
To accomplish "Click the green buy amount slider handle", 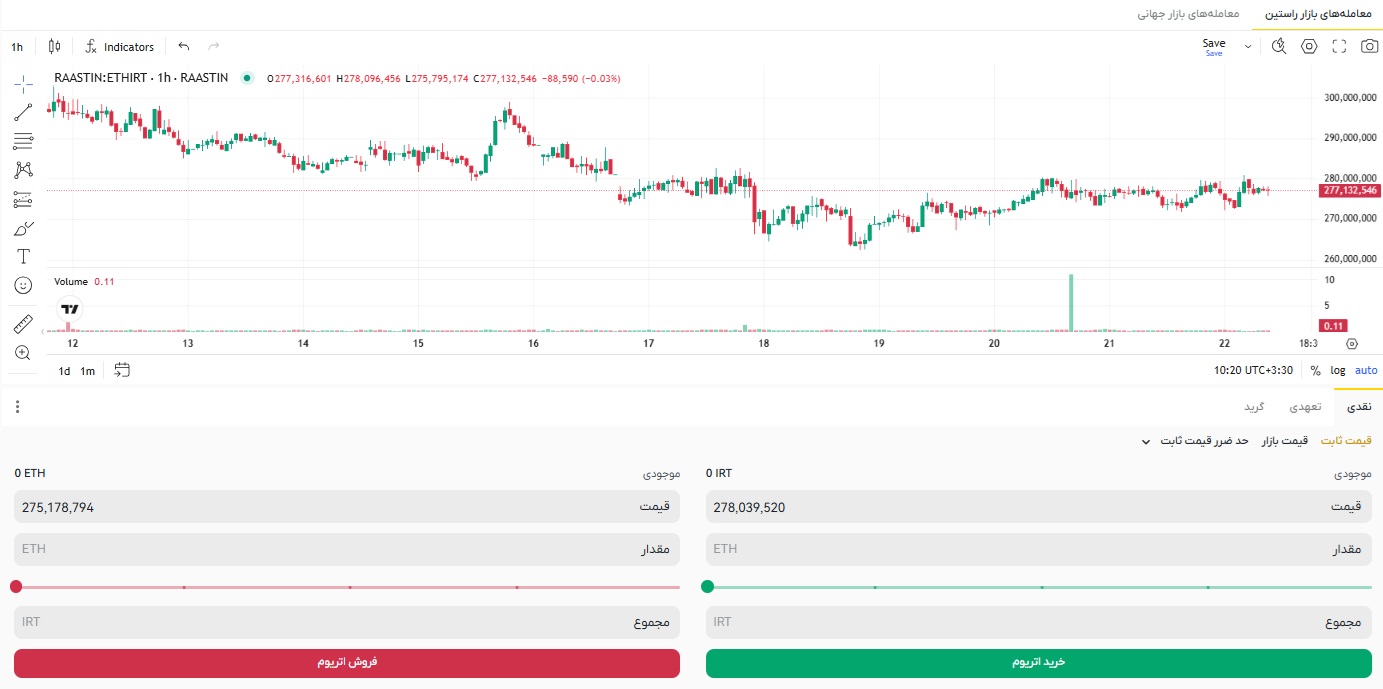I will coord(708,587).
